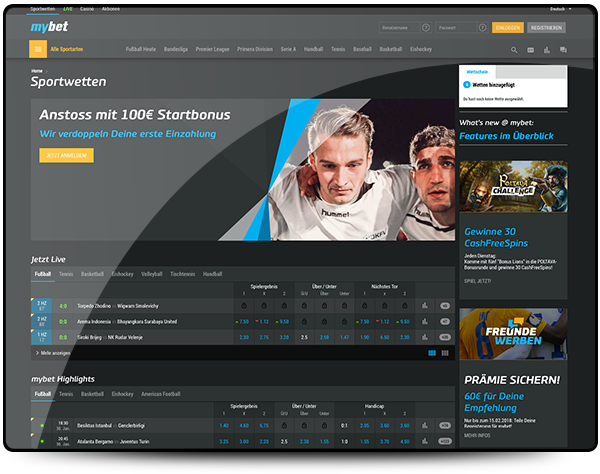Open the Alle Sportarten hamburger menu icon
This screenshot has width=600, height=474.
coord(38,49)
